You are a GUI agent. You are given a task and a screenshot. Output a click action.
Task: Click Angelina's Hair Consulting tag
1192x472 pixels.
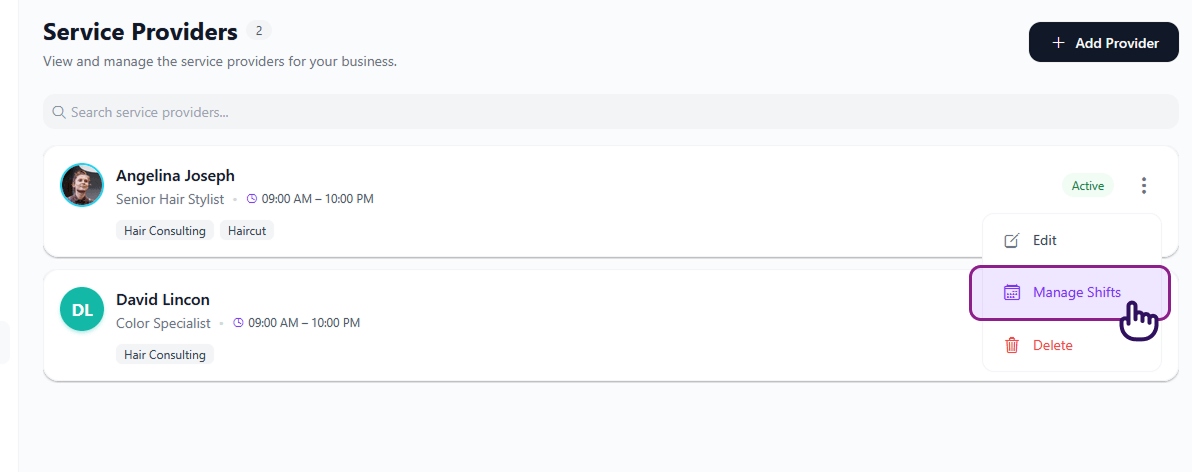coord(165,231)
